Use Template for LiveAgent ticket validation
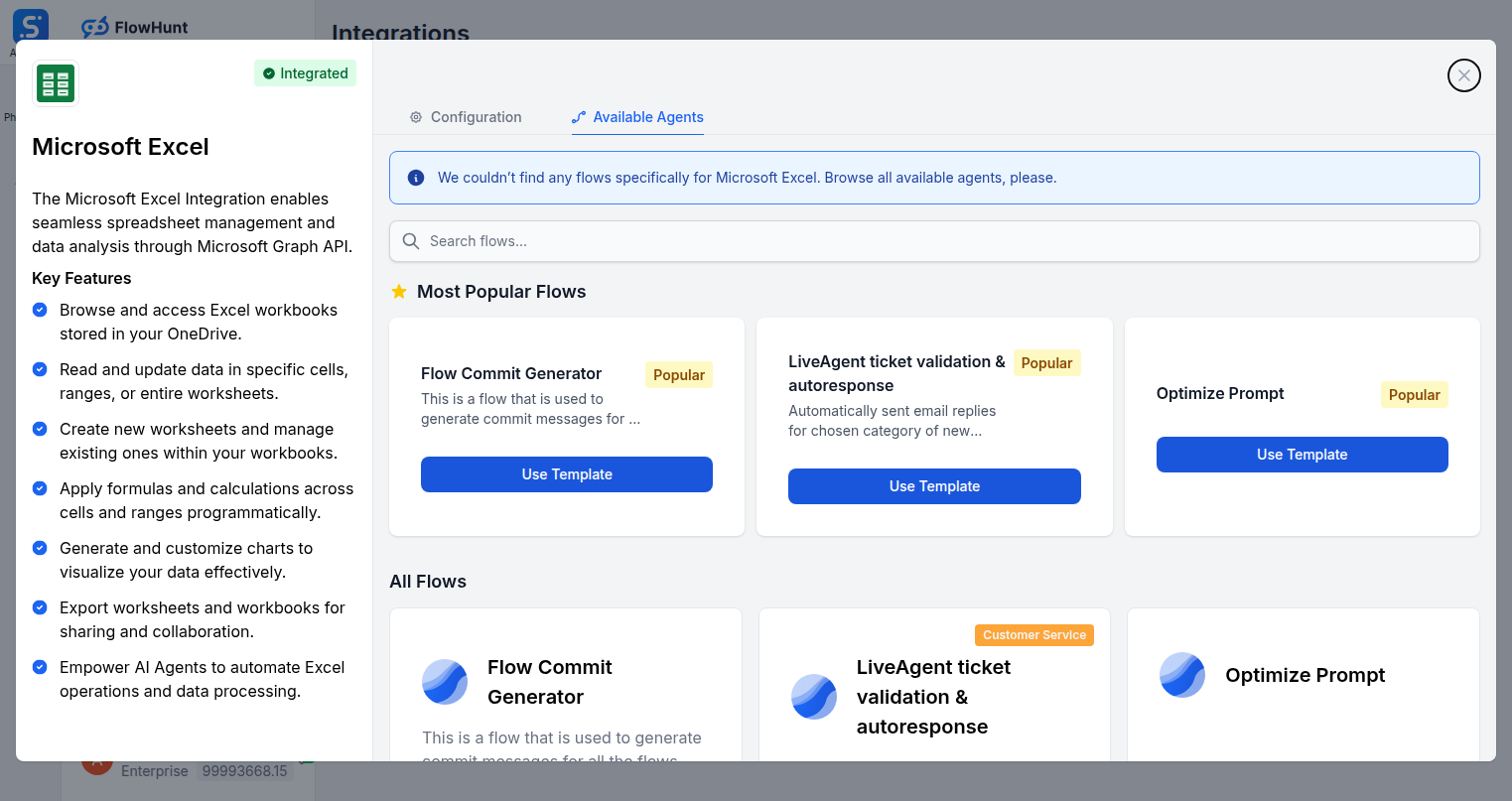 [934, 486]
